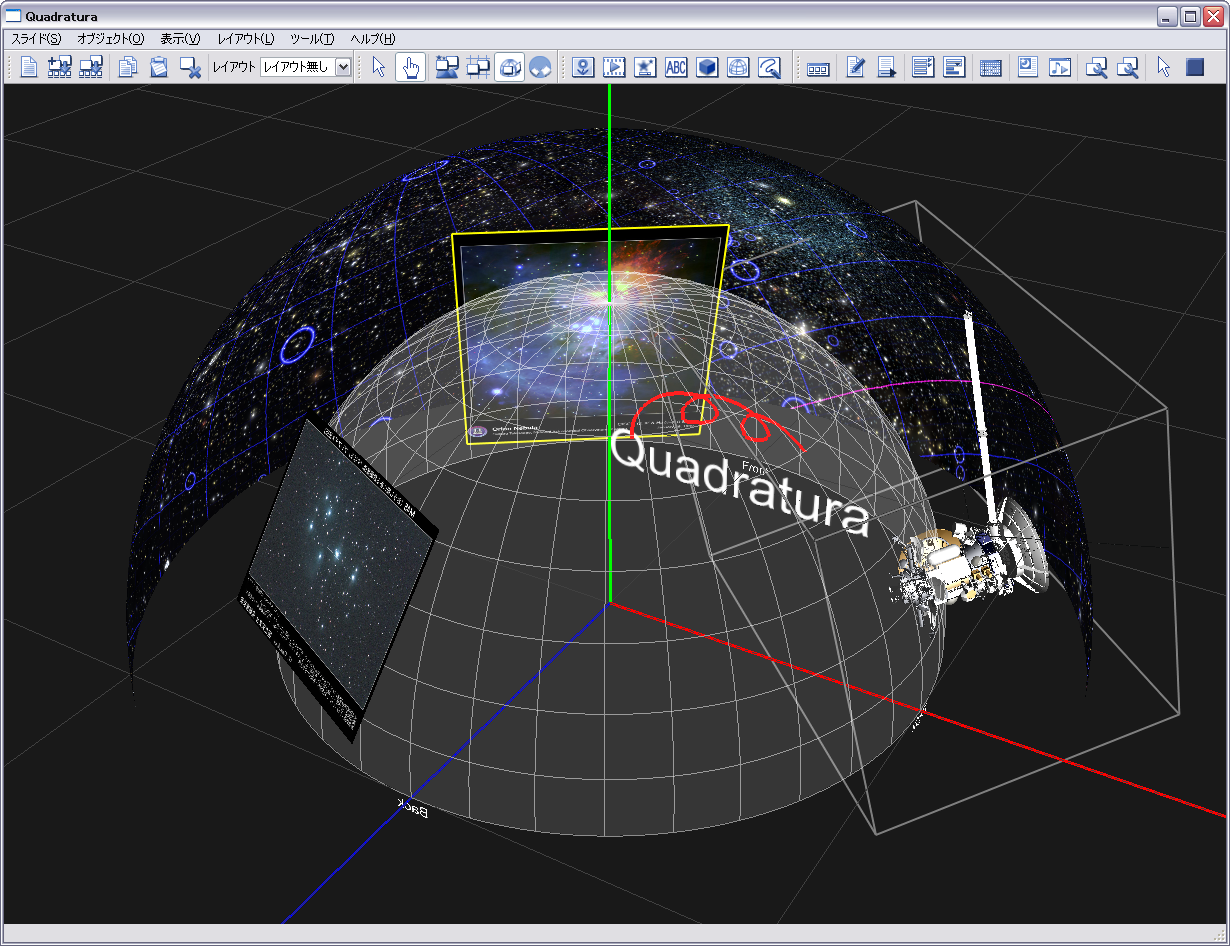Click the icon of a panel with a dropdown bar
Viewport: 1230px width, 946px height.
[955, 67]
